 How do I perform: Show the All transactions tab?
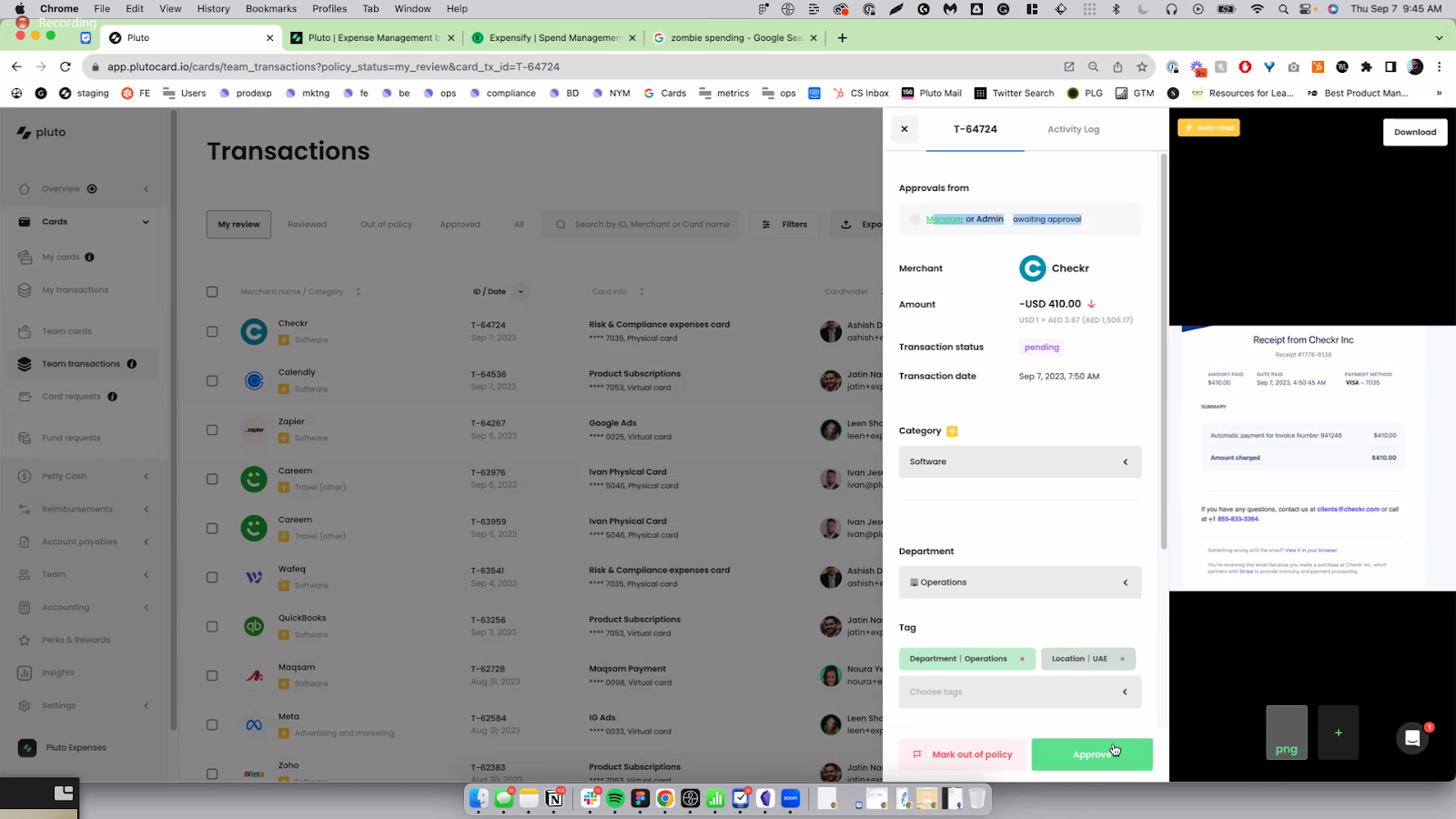pos(519,224)
